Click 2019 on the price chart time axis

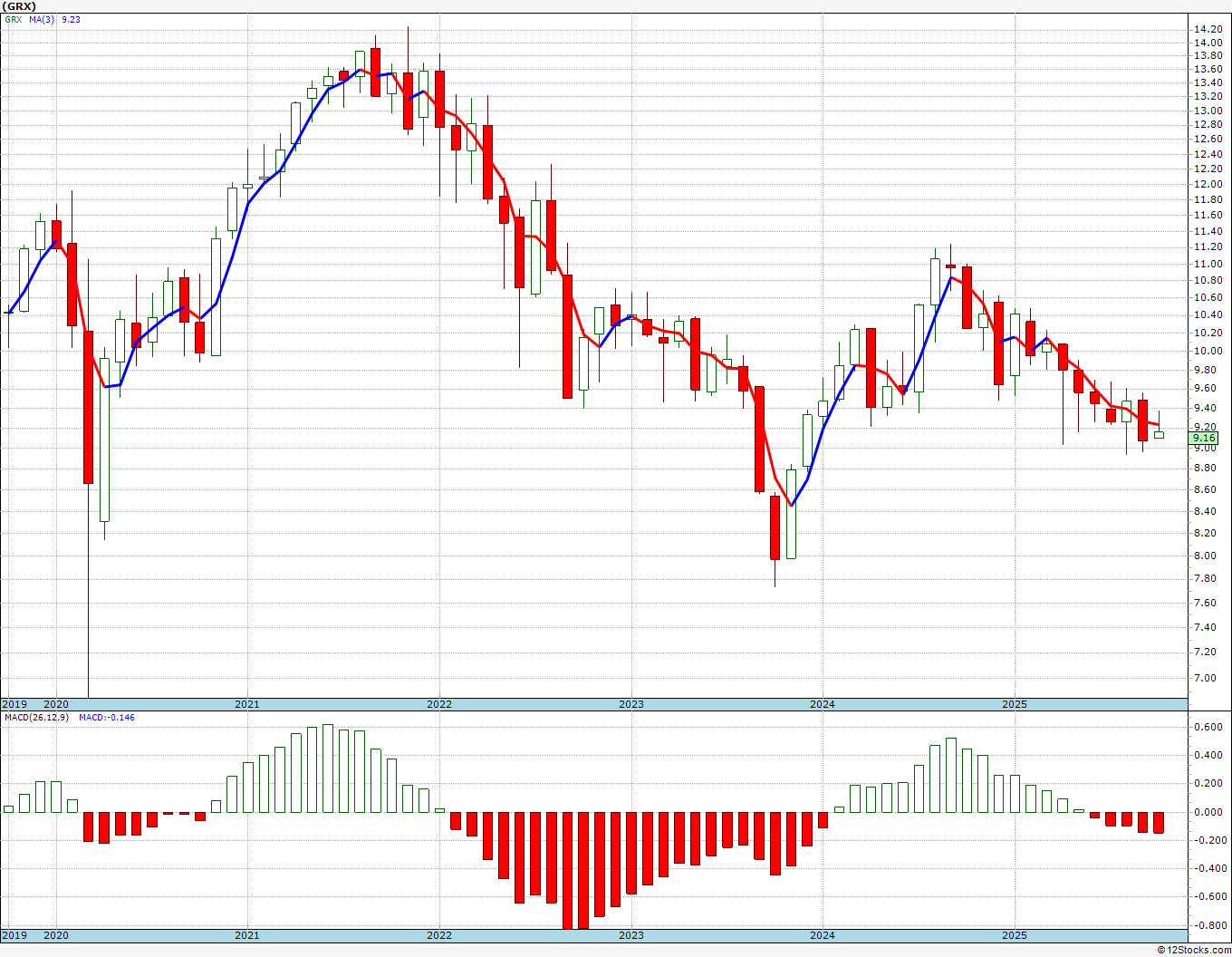[x=14, y=704]
